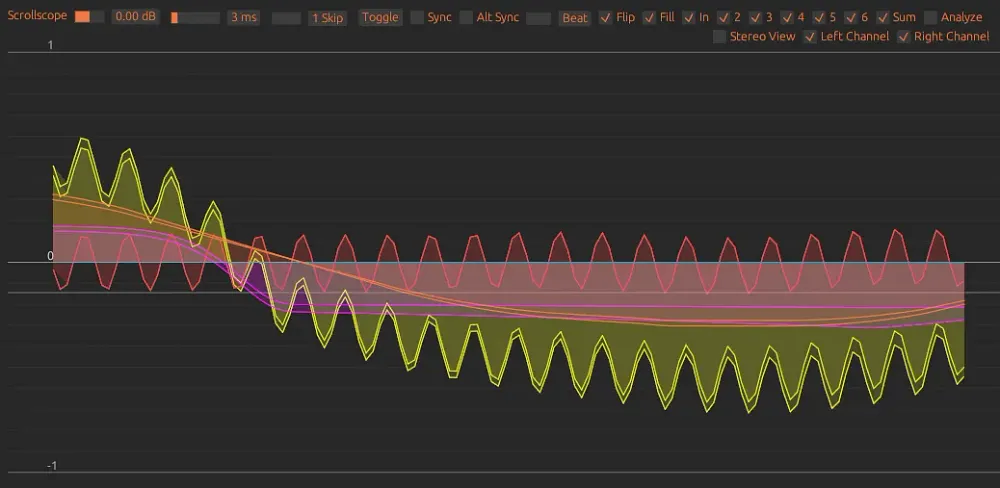This screenshot has height=488, width=1000.
Task: Enable the Alt Sync checkbox
Action: point(467,18)
